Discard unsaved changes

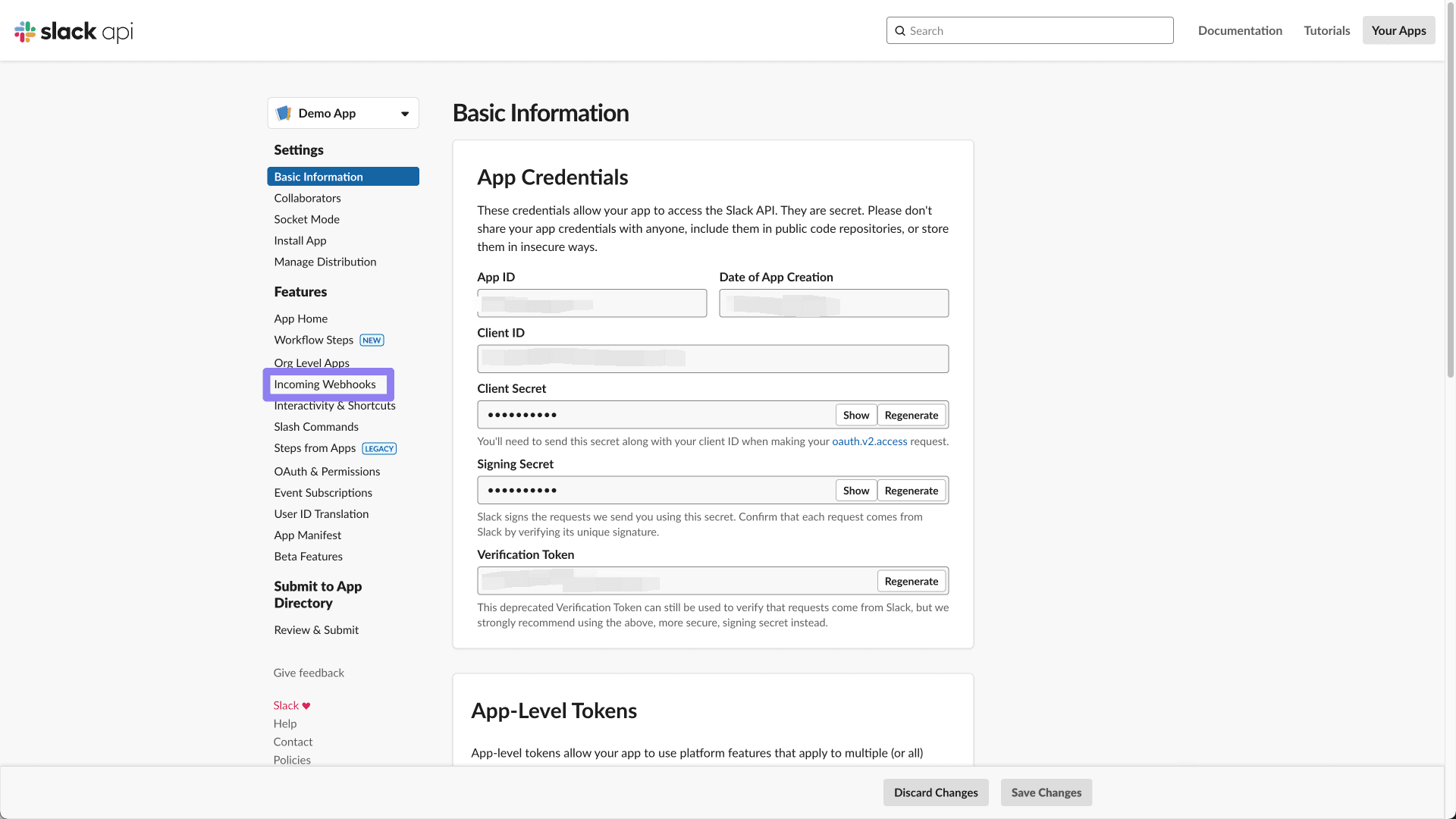[936, 792]
